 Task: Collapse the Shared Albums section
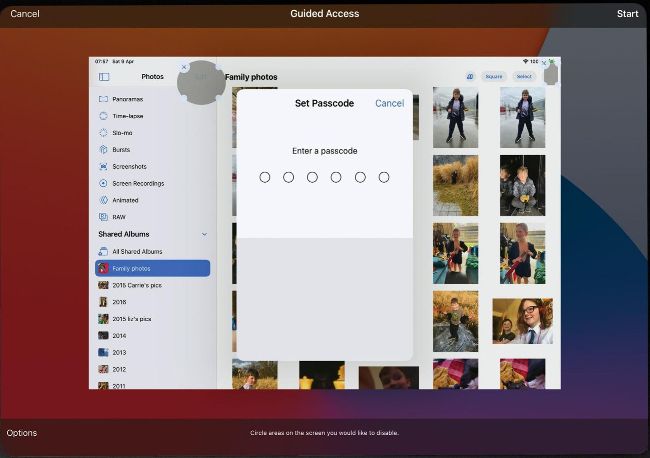205,234
